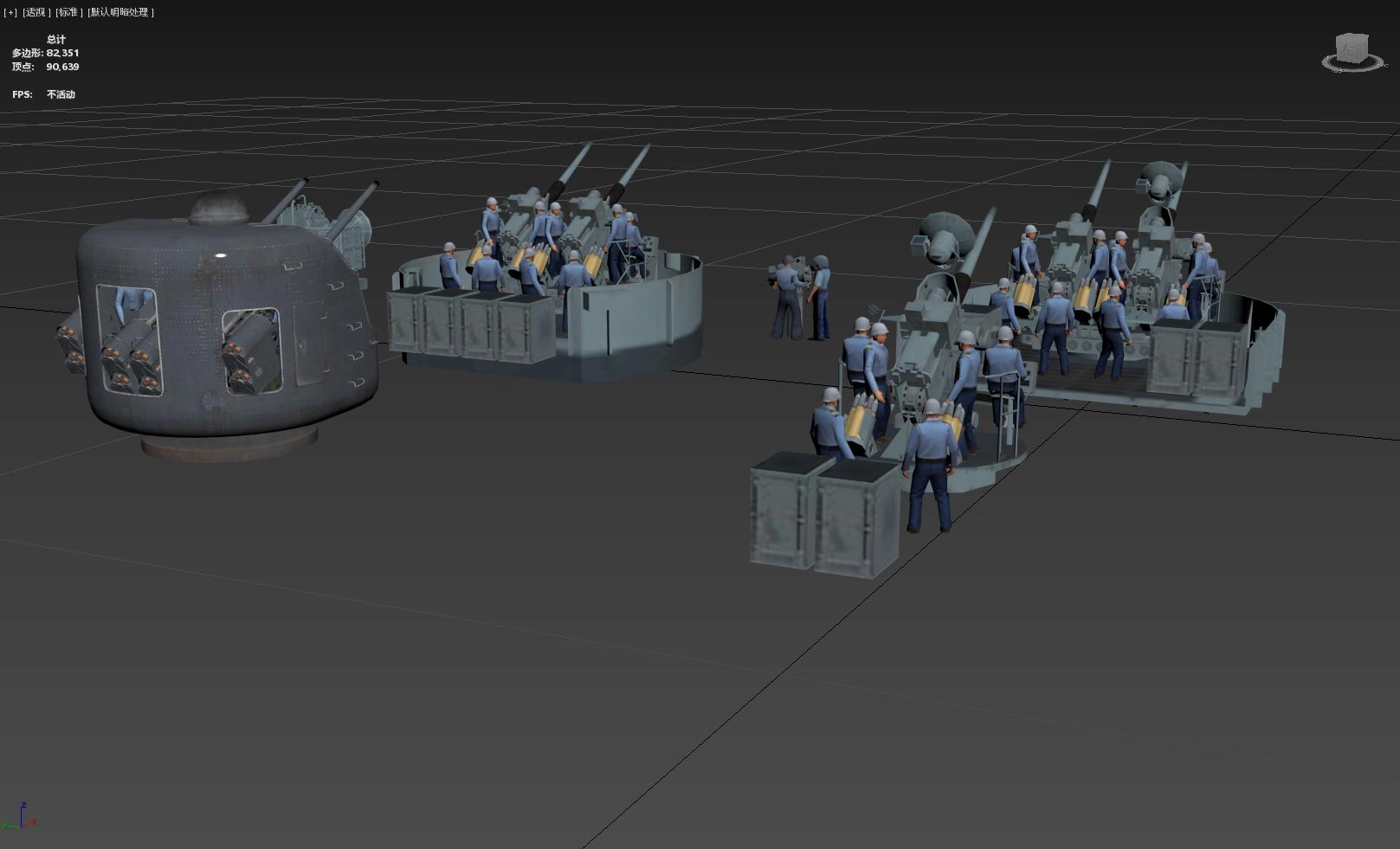Click the small dome atop the enclosed turret

point(220,208)
